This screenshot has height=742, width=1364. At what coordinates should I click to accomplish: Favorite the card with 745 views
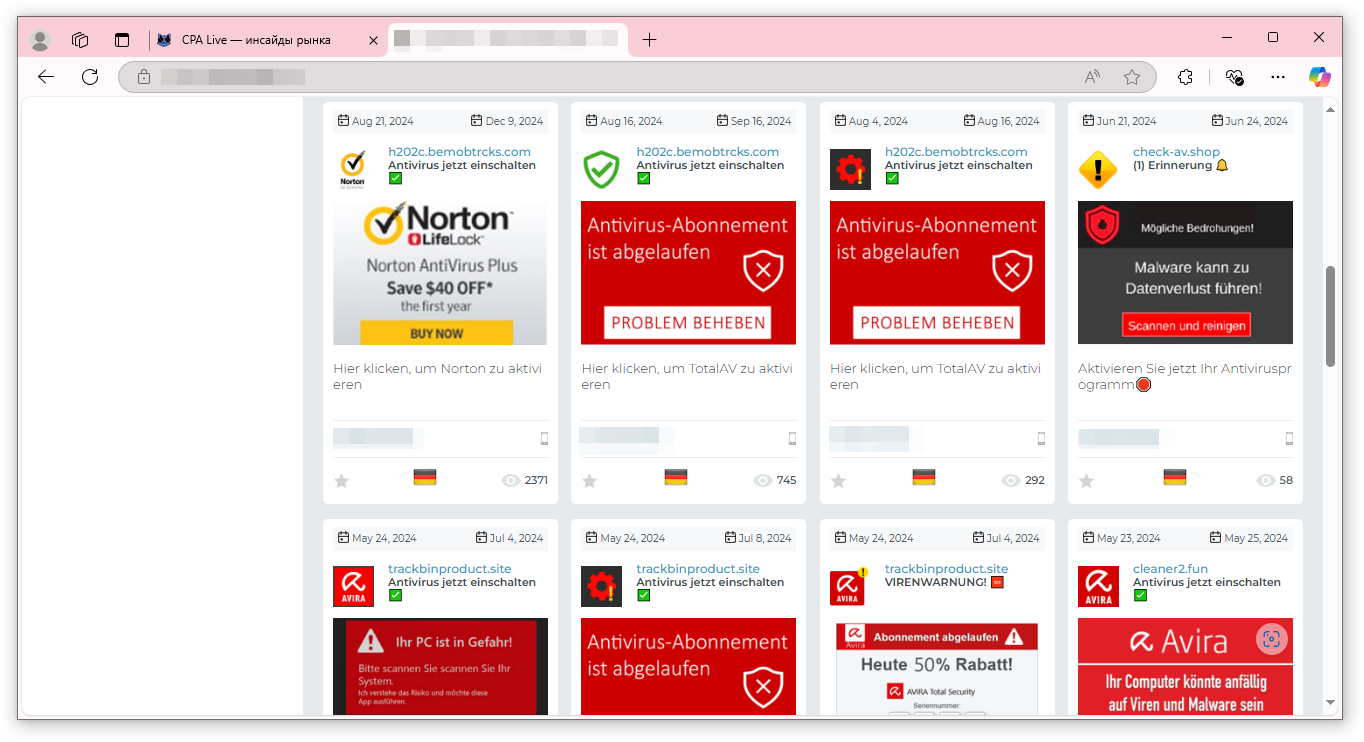coord(590,481)
